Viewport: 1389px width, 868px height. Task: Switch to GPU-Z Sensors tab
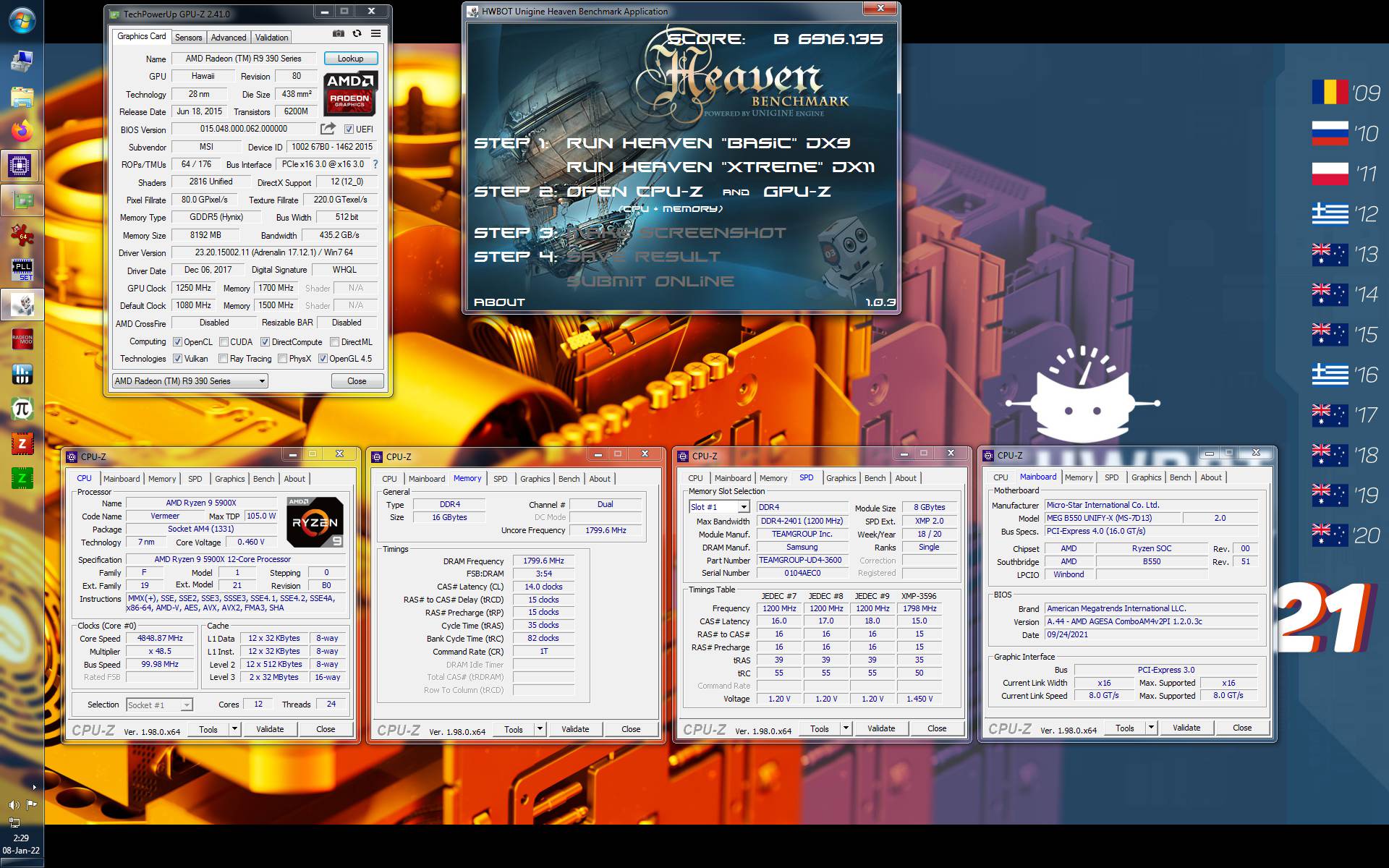[x=189, y=38]
